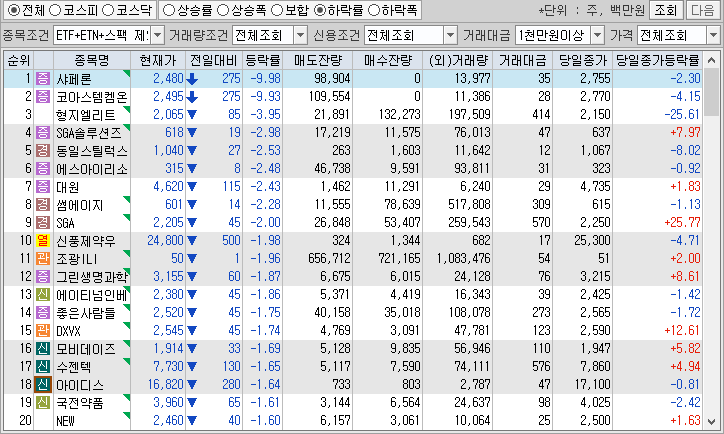Click the 증 badge next to 대원
The height and width of the screenshot is (434, 724).
point(43,187)
